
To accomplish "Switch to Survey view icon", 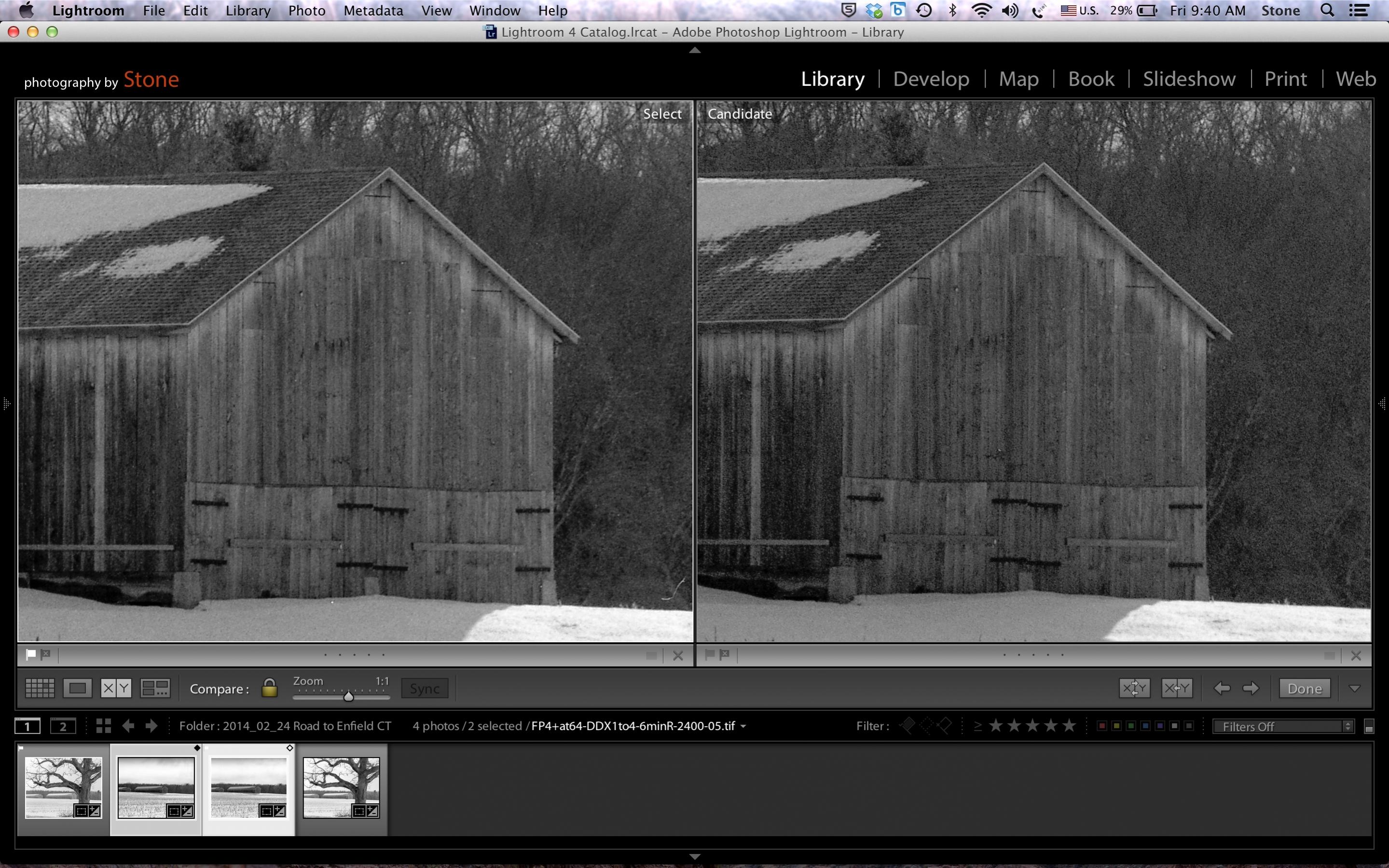I will pos(155,688).
